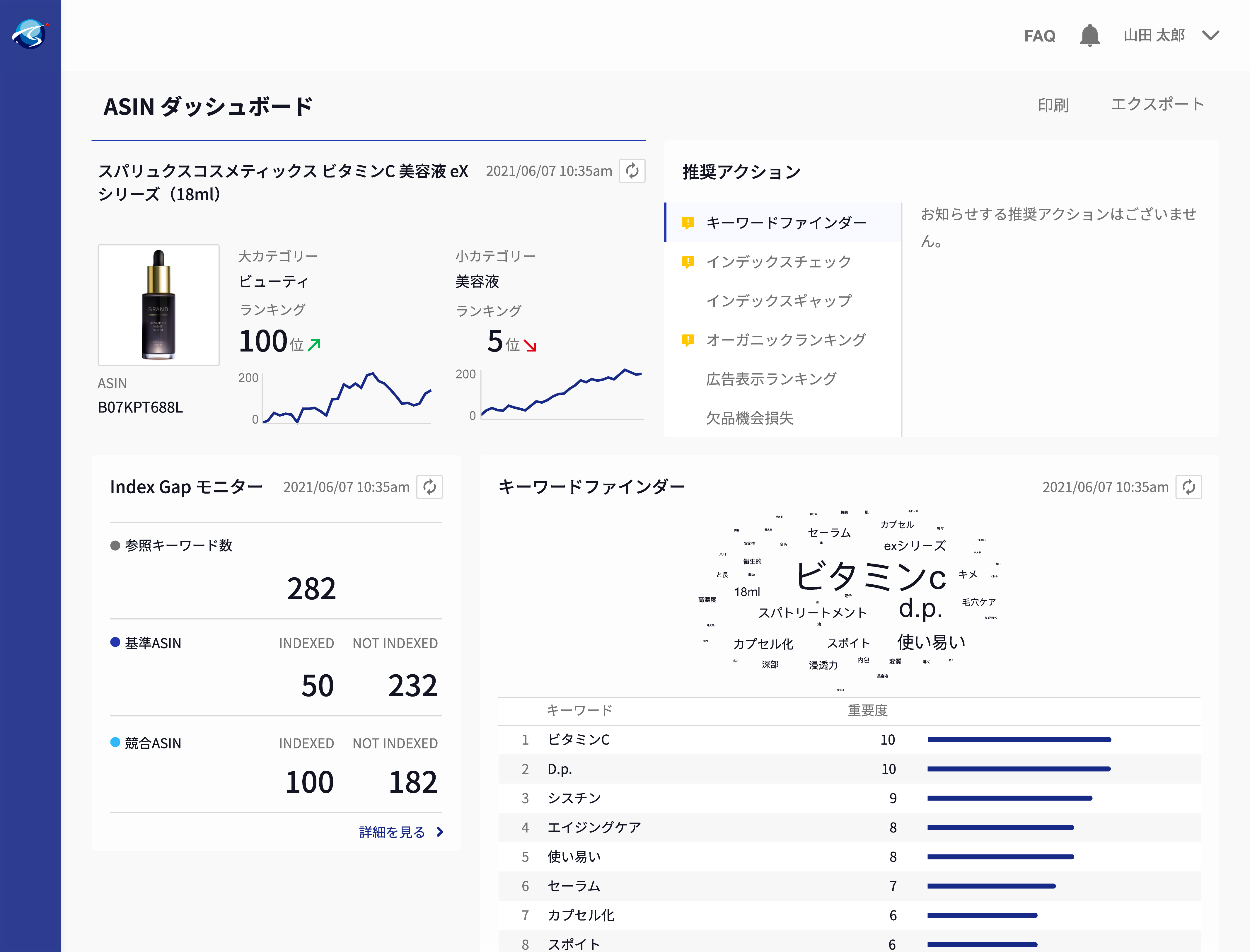Screen dimensions: 1250x952
Task: Click the importance bar for シスチン
Action: point(1010,798)
